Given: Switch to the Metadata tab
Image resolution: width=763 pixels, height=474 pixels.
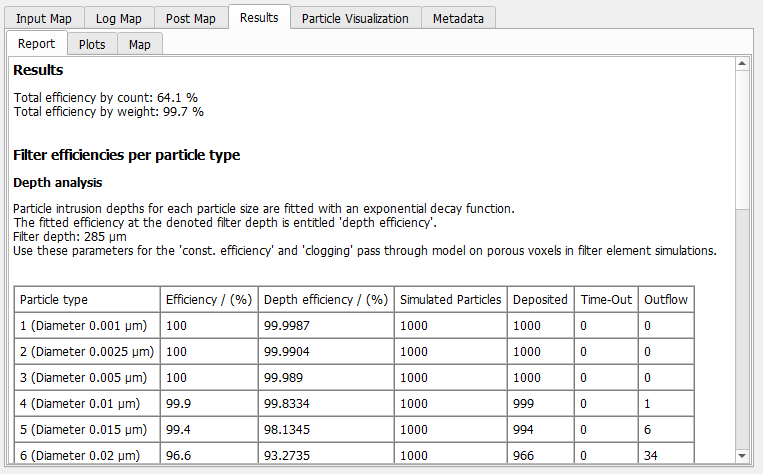Looking at the screenshot, I should coord(458,18).
